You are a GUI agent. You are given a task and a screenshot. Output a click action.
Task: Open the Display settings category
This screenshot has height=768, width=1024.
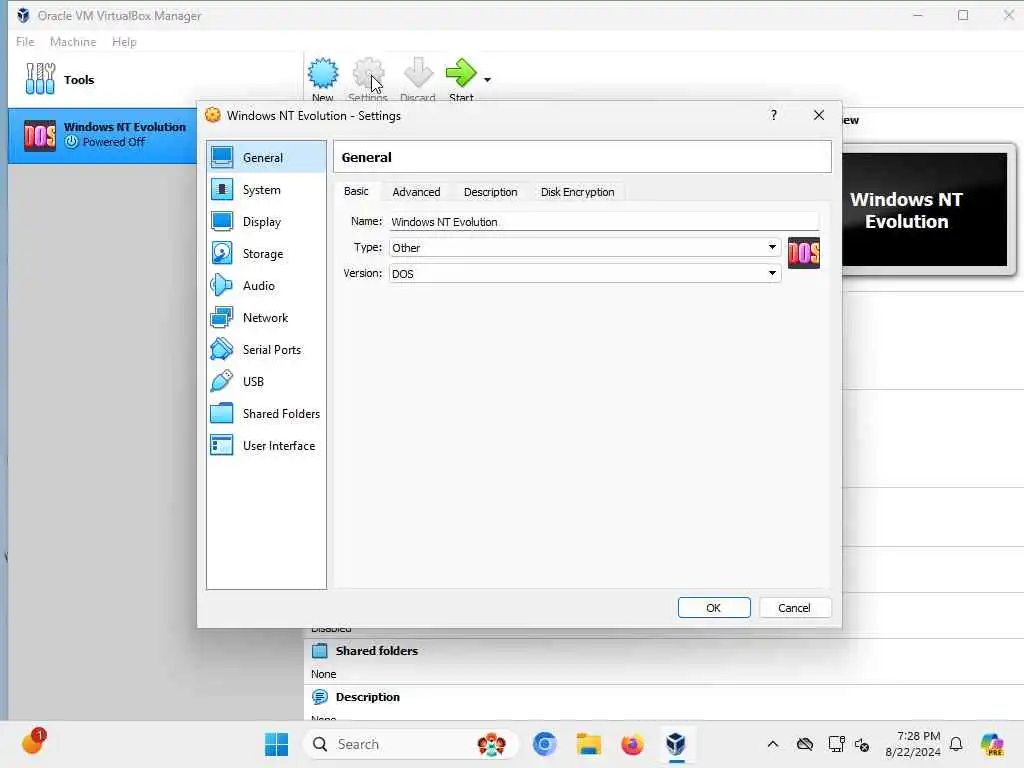[x=266, y=221]
